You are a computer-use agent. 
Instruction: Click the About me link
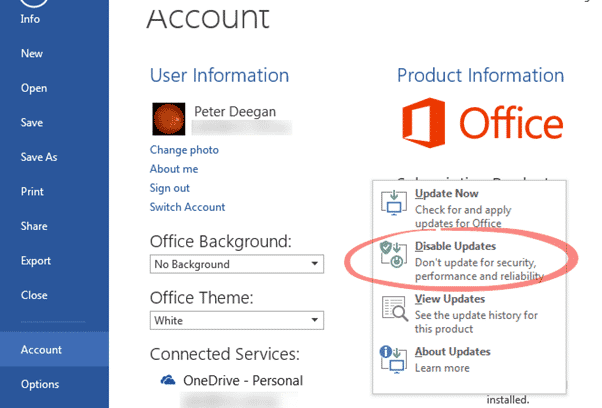click(x=174, y=169)
